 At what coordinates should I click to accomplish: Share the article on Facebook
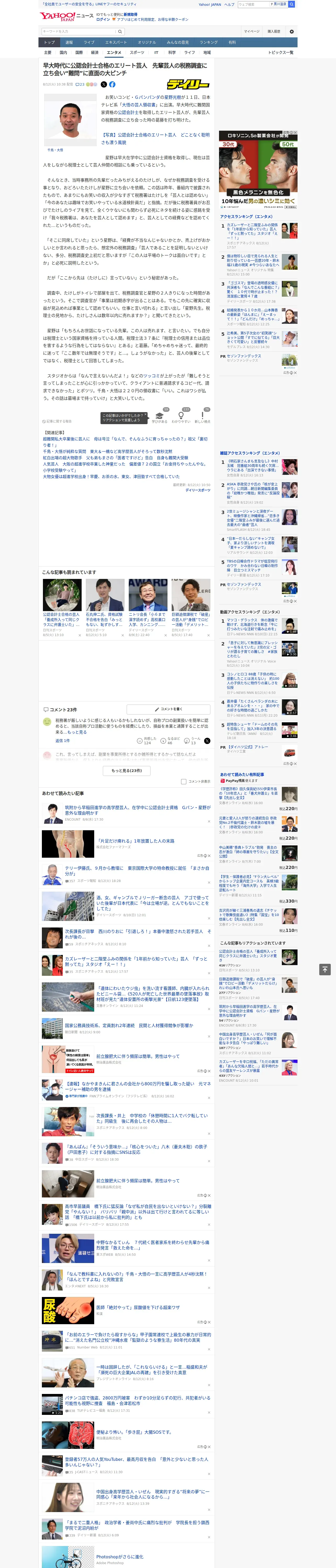pos(112,85)
